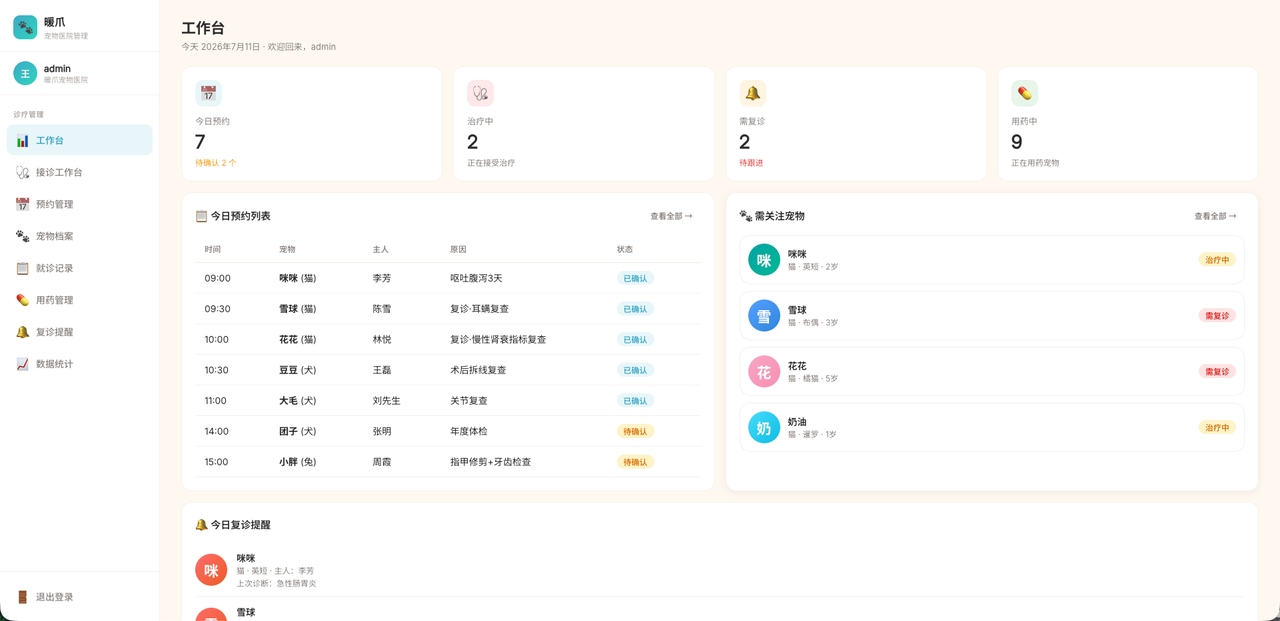
Task: Click the 咪咪 avatar in 今日复诊提醒
Action: 211,570
